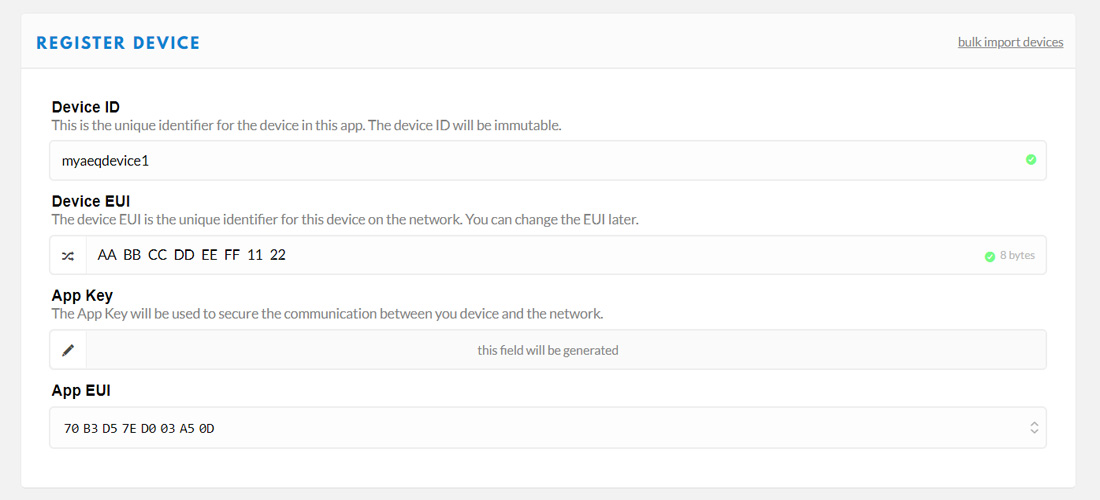Click the pencil icon to edit App Key

tap(68, 350)
